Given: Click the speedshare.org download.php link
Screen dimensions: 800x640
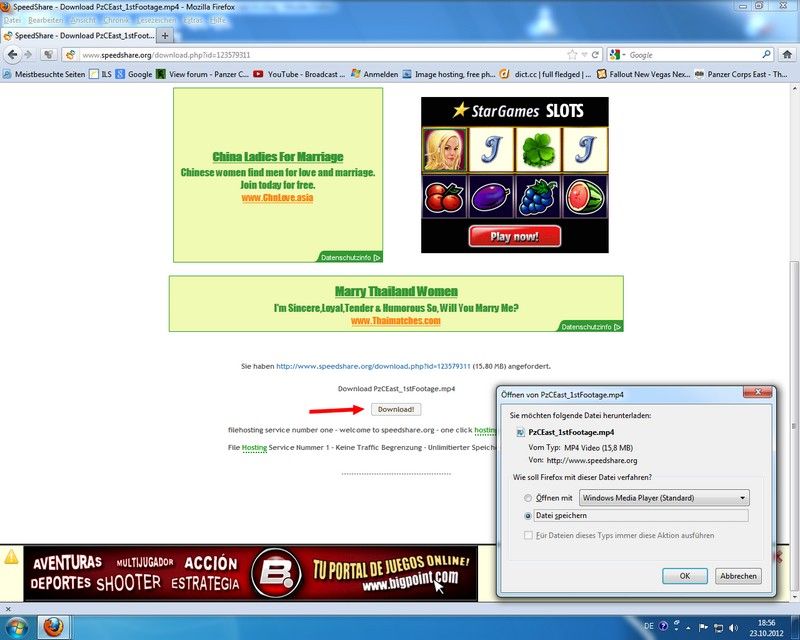Looking at the screenshot, I should pyautogui.click(x=373, y=366).
